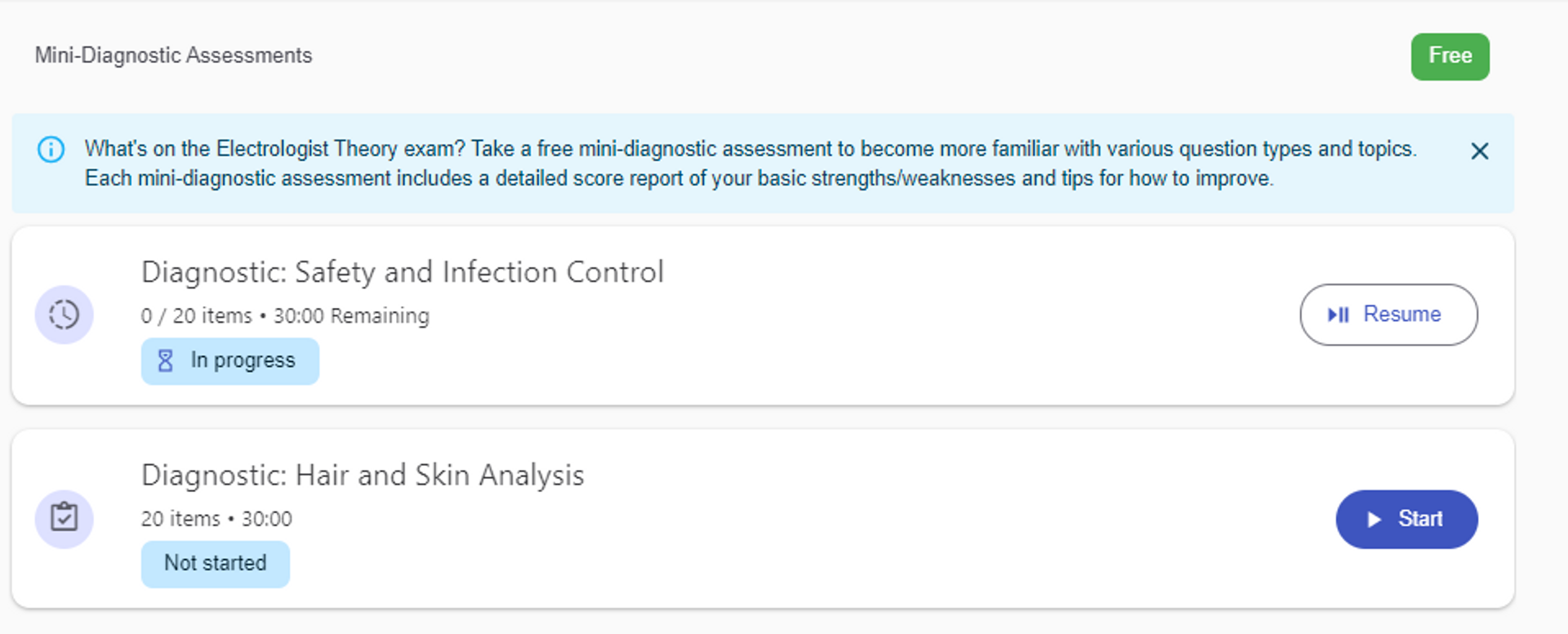Click the 0 / 20 items remaining text
Image resolution: width=1568 pixels, height=634 pixels.
tap(285, 316)
